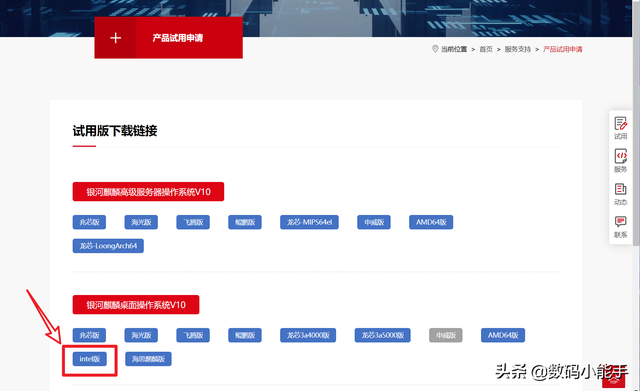Click the 联系 chat icon in sidebar

tap(620, 222)
